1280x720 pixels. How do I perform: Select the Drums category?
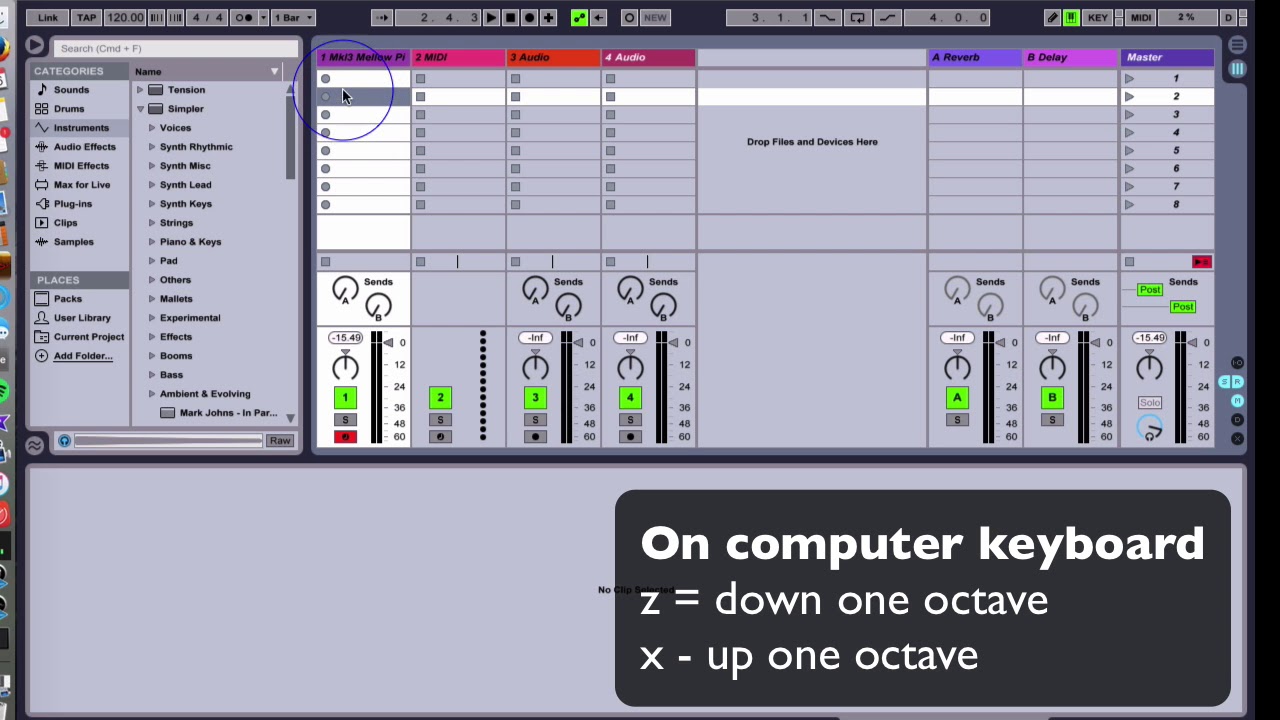(x=80, y=109)
